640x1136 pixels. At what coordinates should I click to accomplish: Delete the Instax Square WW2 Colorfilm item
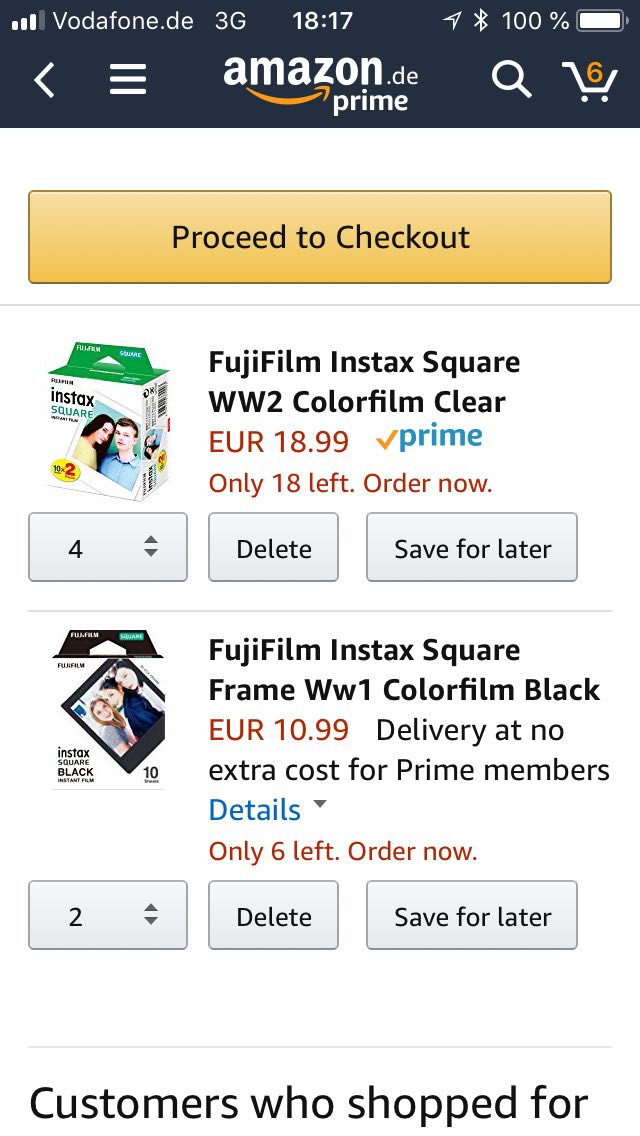(273, 547)
